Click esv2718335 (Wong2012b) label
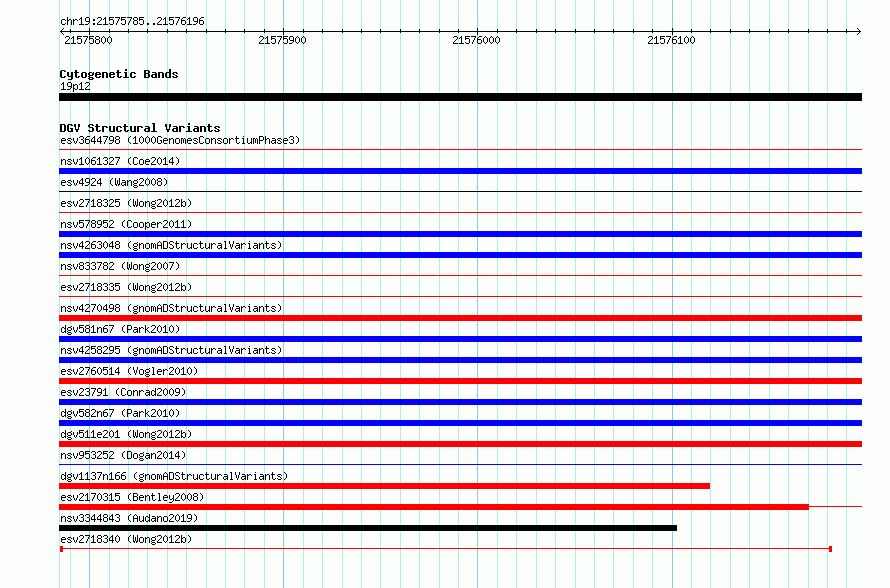 (x=126, y=287)
